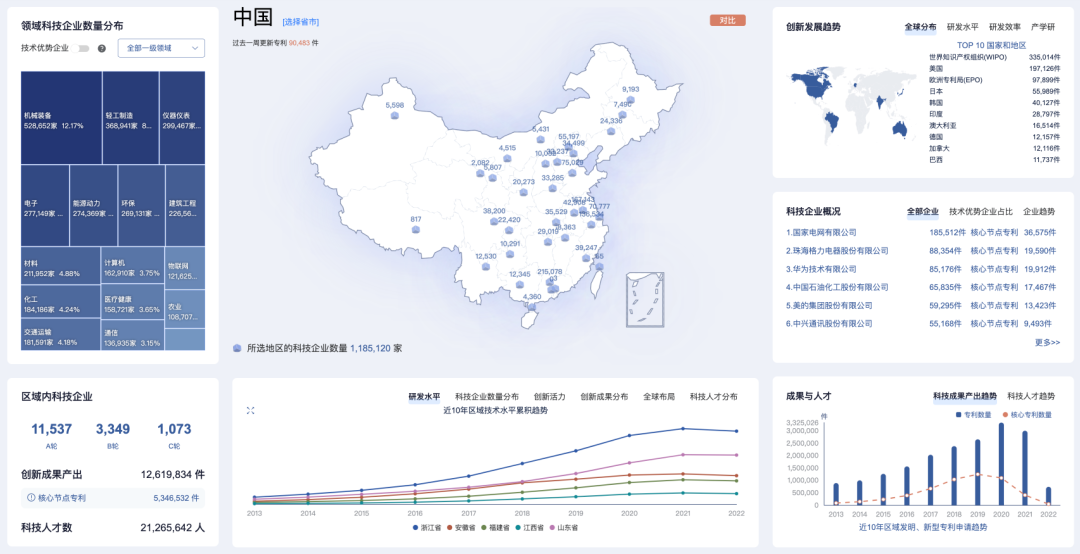Screen dimensions: 1080x554
Task: Open the 华为技术有限公司 company link
Action: pyautogui.click(x=824, y=269)
